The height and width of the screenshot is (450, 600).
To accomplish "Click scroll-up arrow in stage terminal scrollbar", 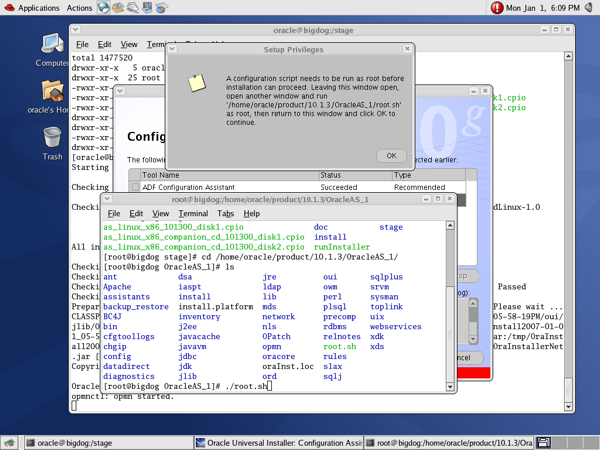I will (x=568, y=56).
